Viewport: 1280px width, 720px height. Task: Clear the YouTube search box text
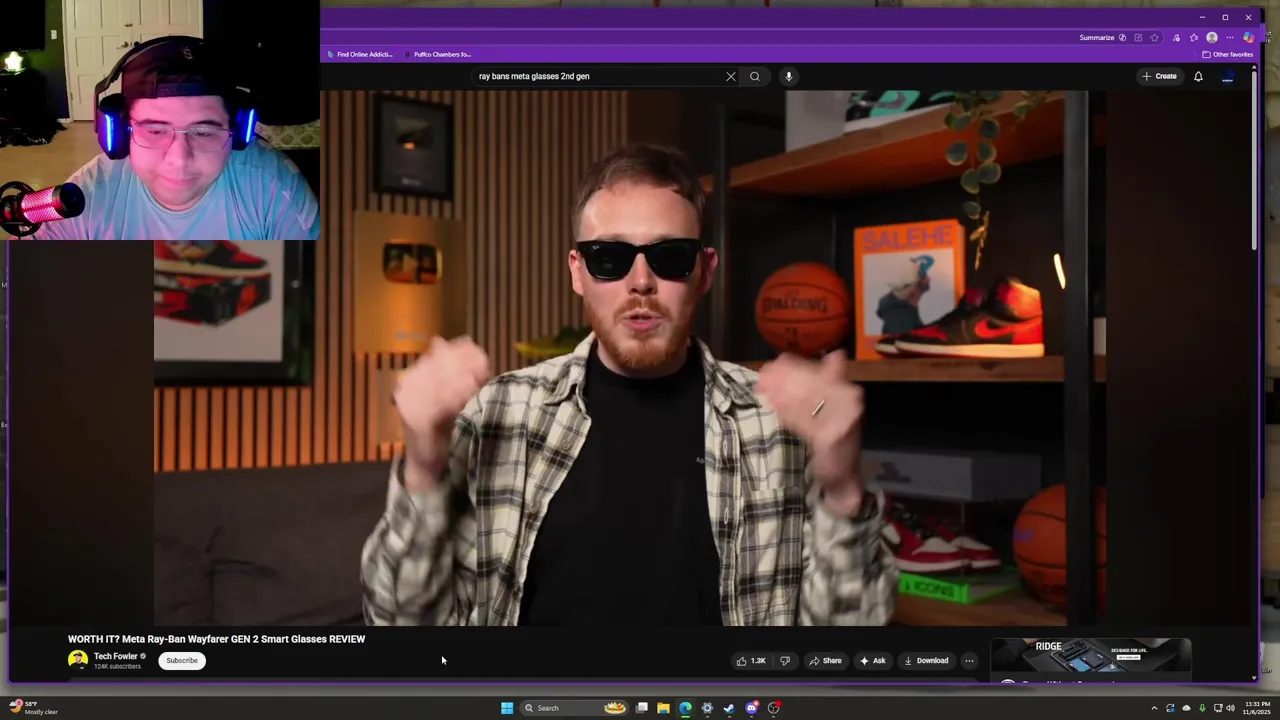(x=731, y=76)
